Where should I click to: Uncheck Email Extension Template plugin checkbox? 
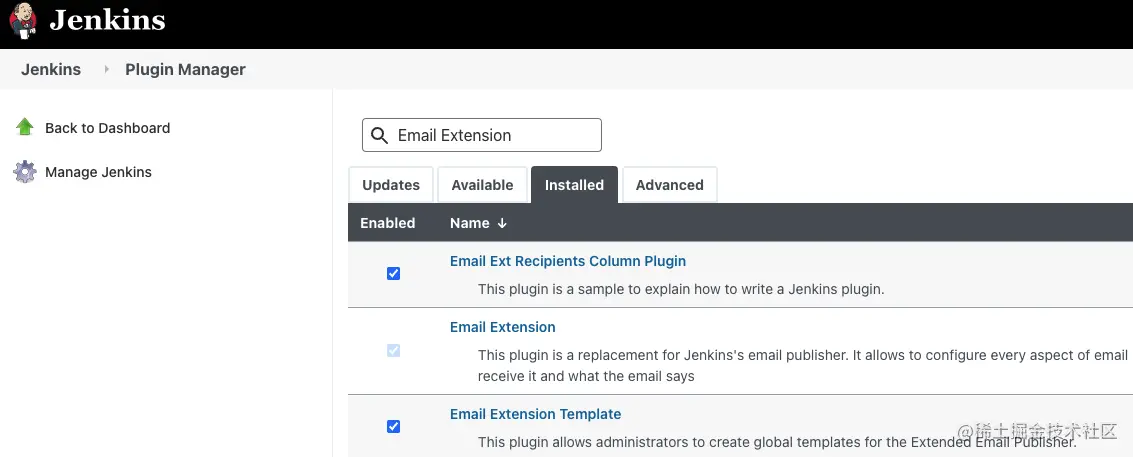tap(393, 427)
